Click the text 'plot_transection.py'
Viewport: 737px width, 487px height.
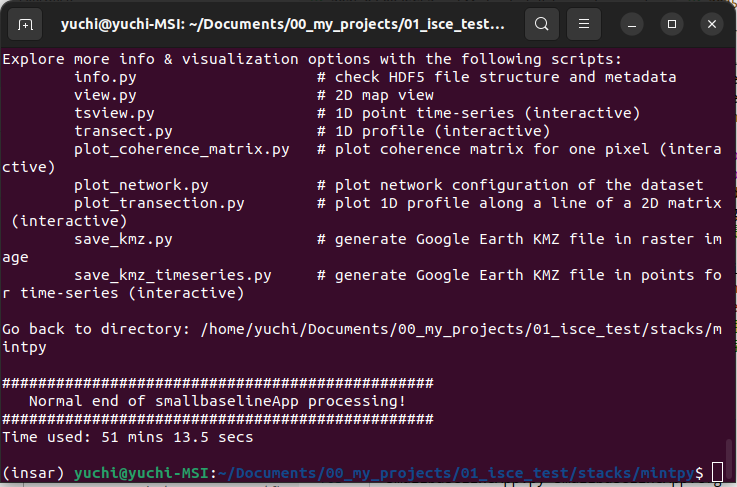click(x=159, y=204)
